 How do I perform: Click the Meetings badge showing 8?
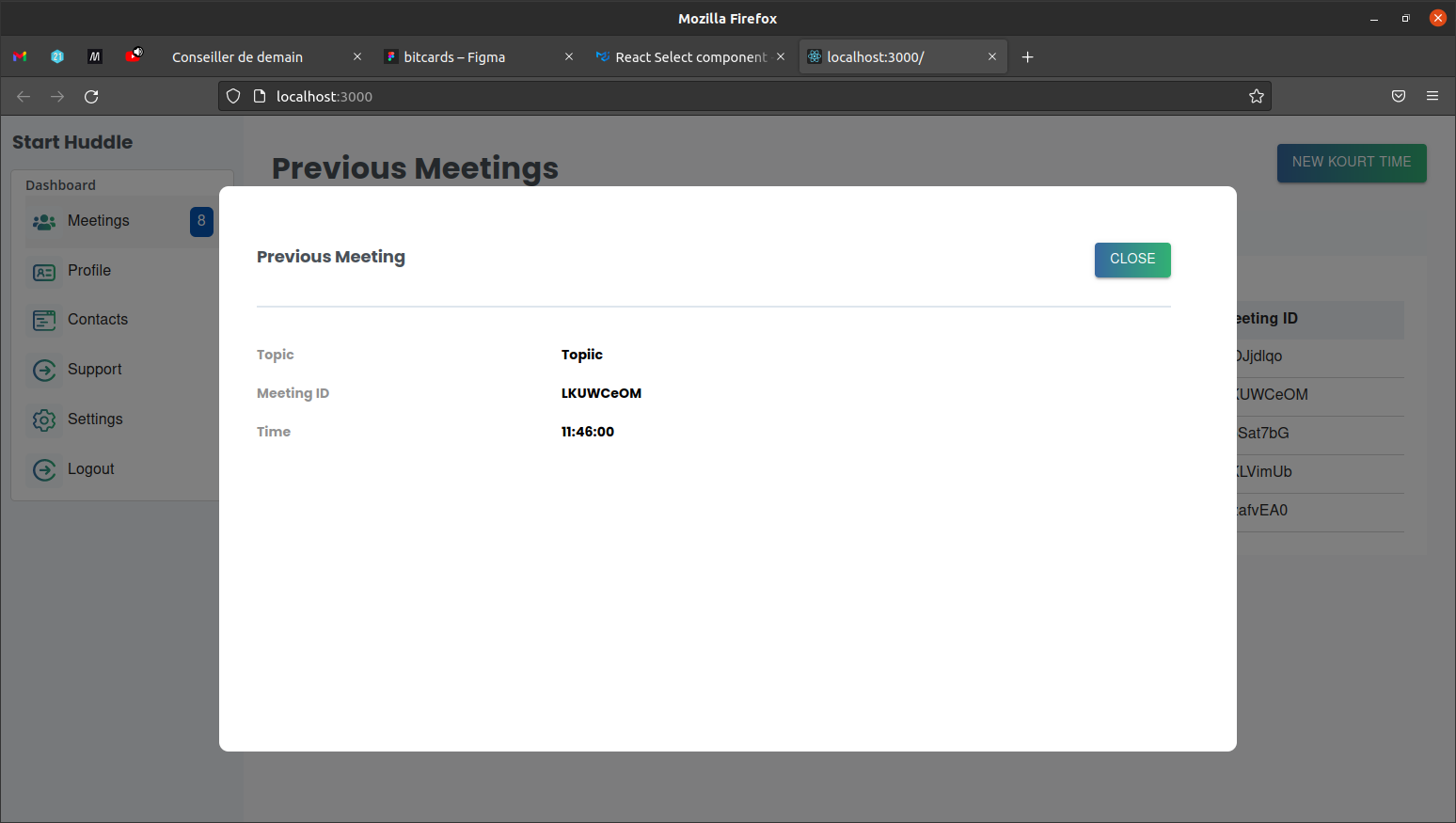pyautogui.click(x=201, y=221)
